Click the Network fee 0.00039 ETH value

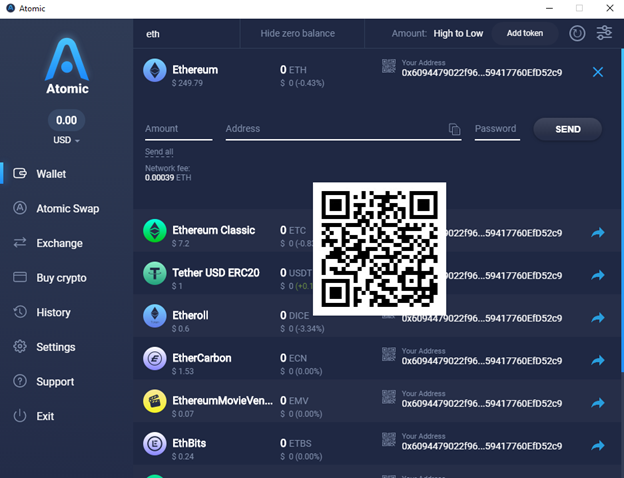(x=168, y=178)
